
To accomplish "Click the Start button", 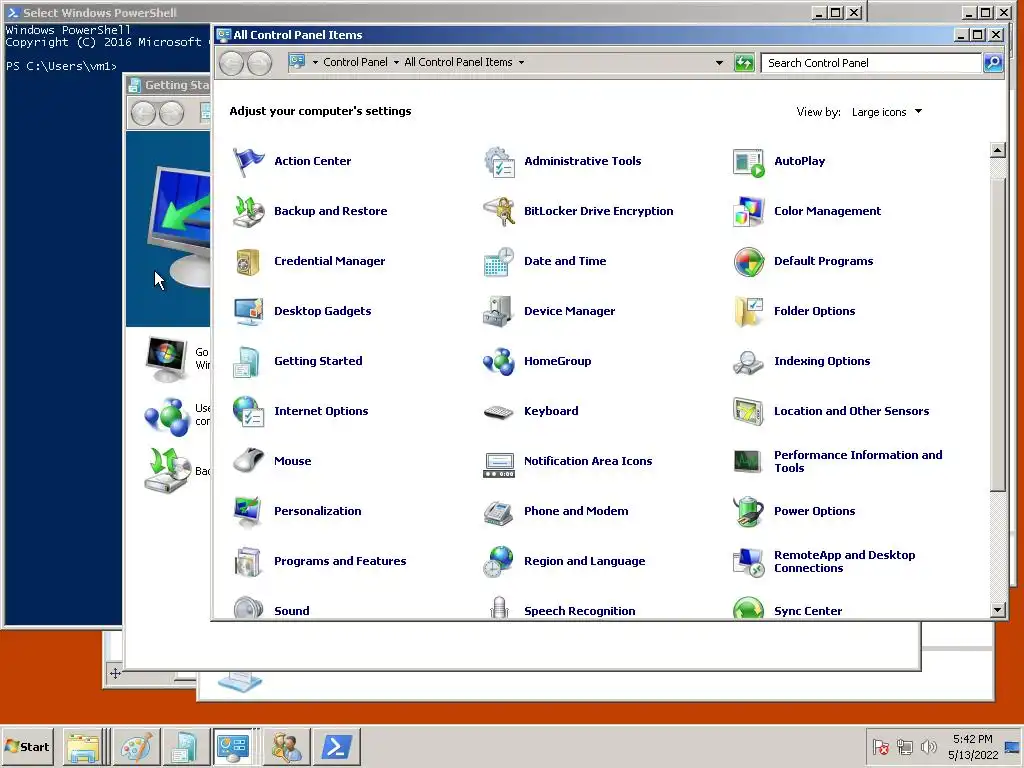I will (x=28, y=746).
